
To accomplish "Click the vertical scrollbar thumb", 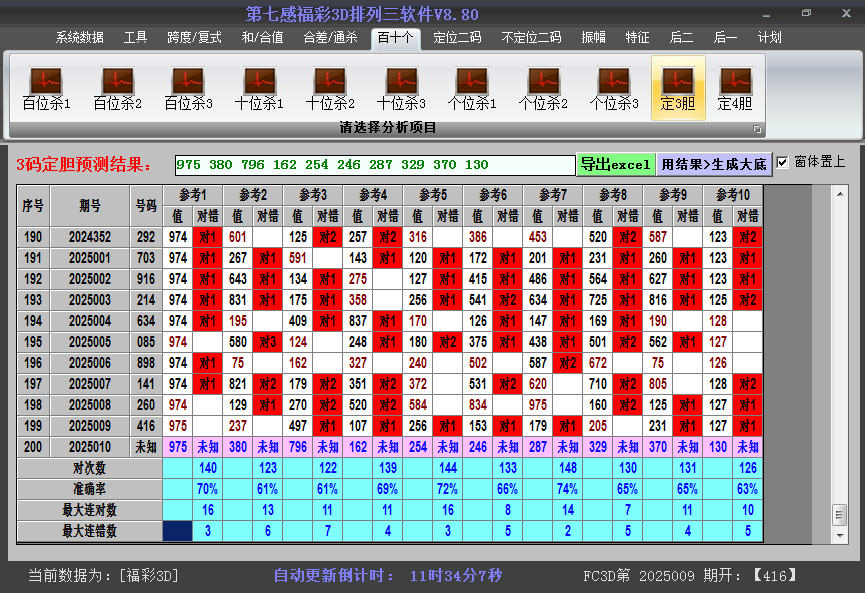I will point(840,515).
